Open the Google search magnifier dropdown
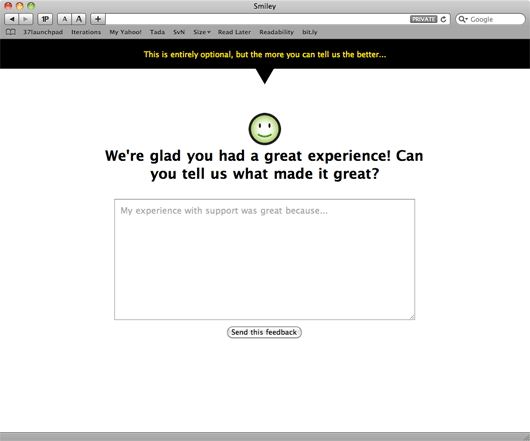 463,19
